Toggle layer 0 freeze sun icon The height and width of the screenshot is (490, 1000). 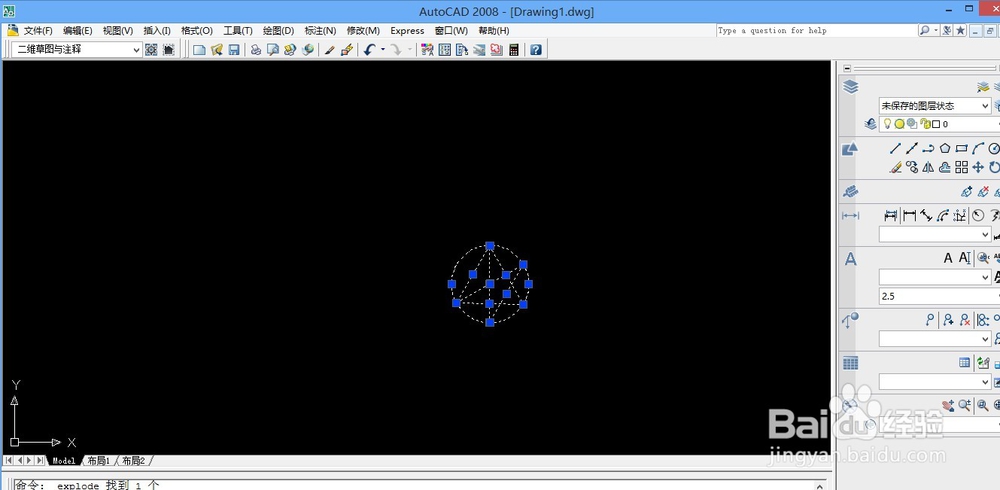pyautogui.click(x=899, y=124)
